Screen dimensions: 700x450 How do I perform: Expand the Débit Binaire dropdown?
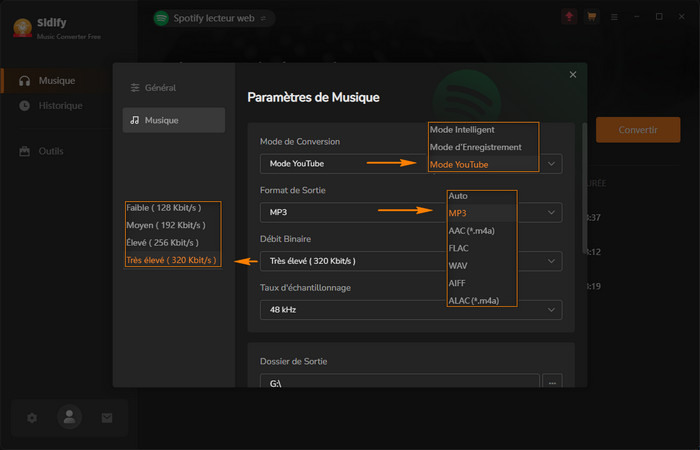410,261
